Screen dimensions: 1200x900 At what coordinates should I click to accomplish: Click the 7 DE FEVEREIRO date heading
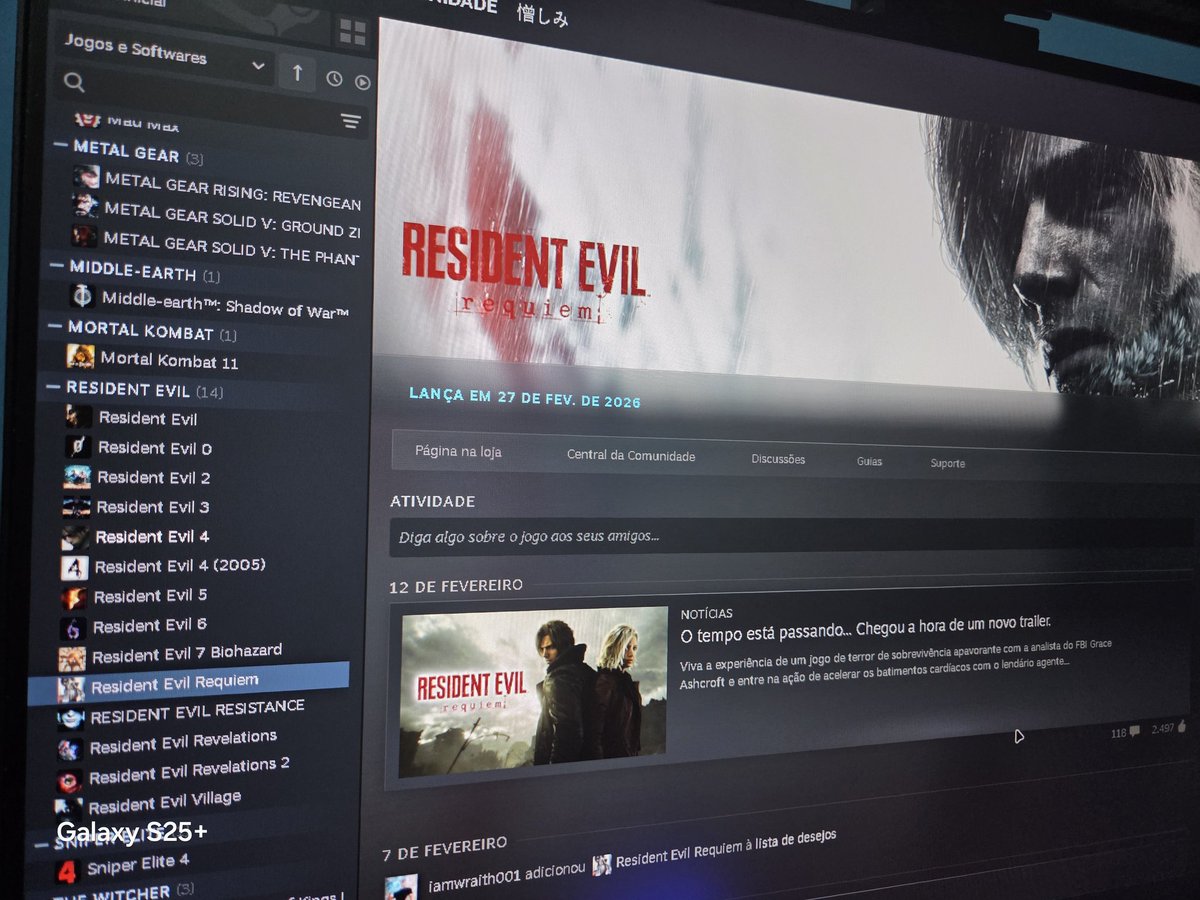click(444, 849)
